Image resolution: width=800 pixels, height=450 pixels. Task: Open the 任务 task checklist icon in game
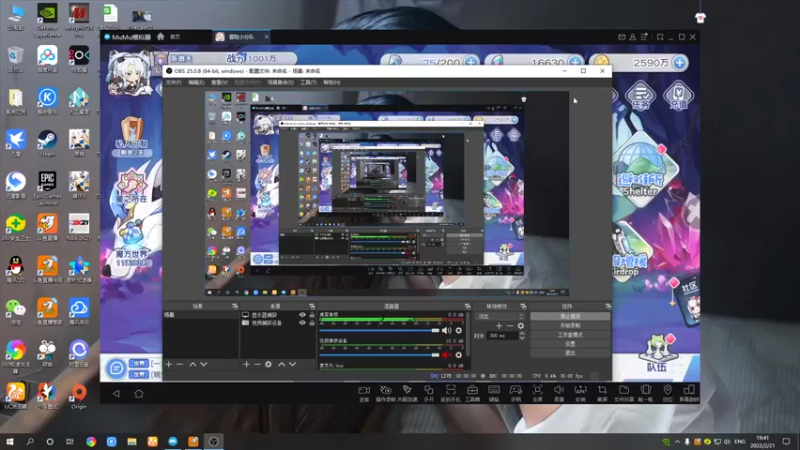640,97
